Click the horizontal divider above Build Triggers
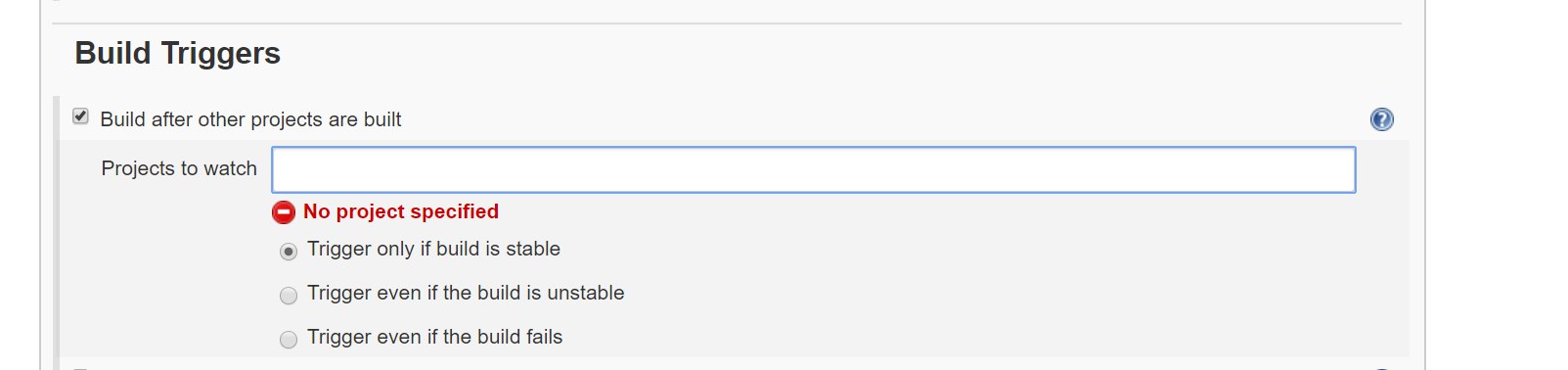Viewport: 1568px width, 370px height. (727, 23)
